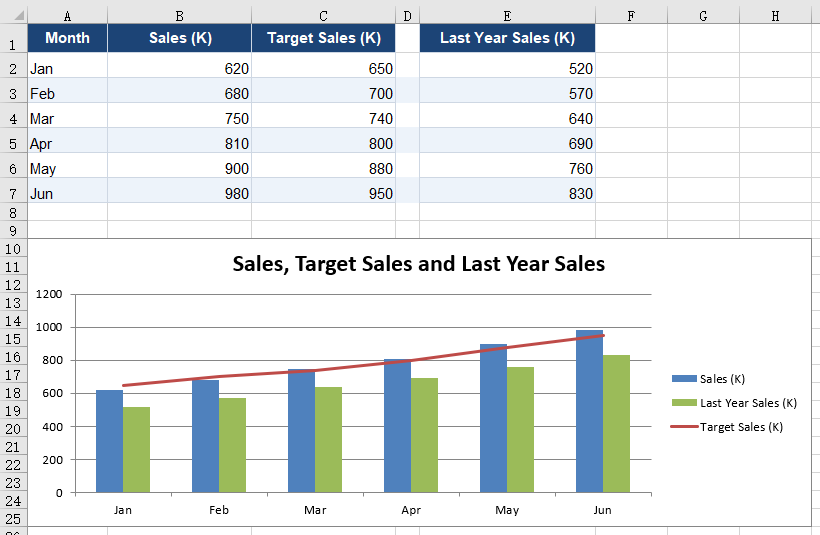
Task: Click the cell with value 830
Action: [507, 191]
